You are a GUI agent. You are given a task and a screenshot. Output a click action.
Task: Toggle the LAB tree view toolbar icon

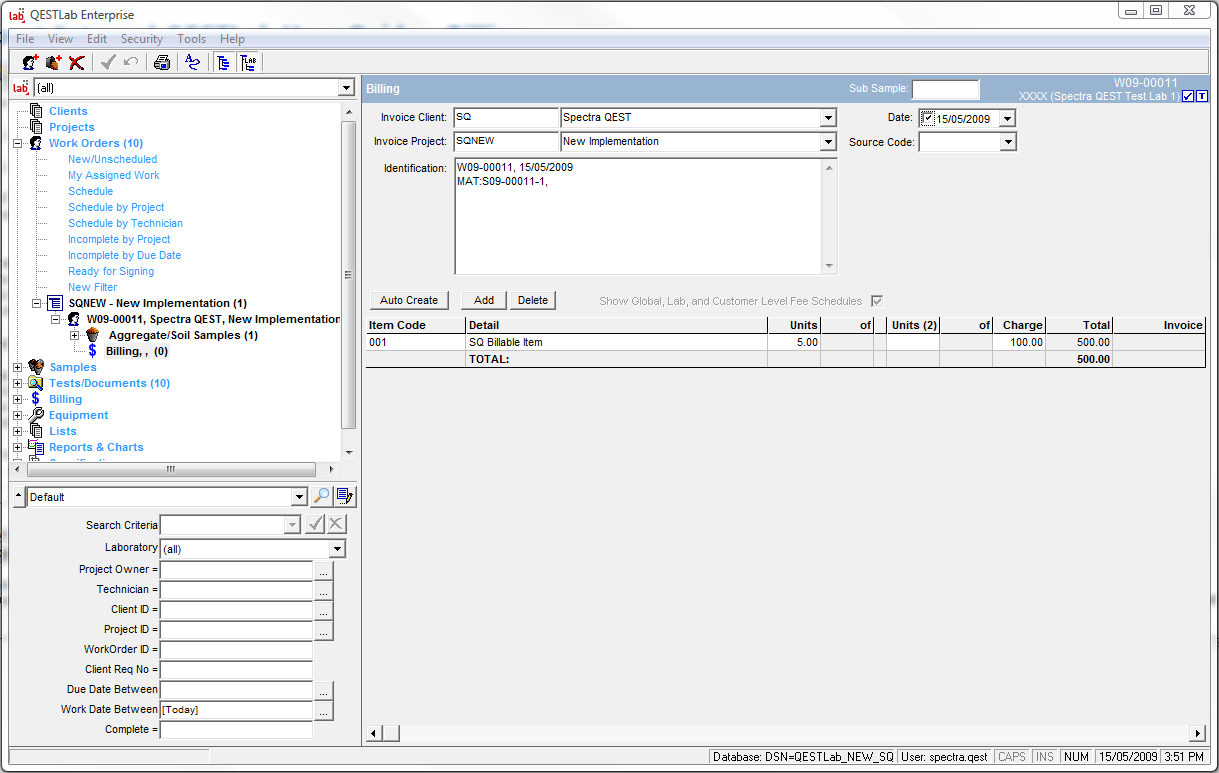248,63
